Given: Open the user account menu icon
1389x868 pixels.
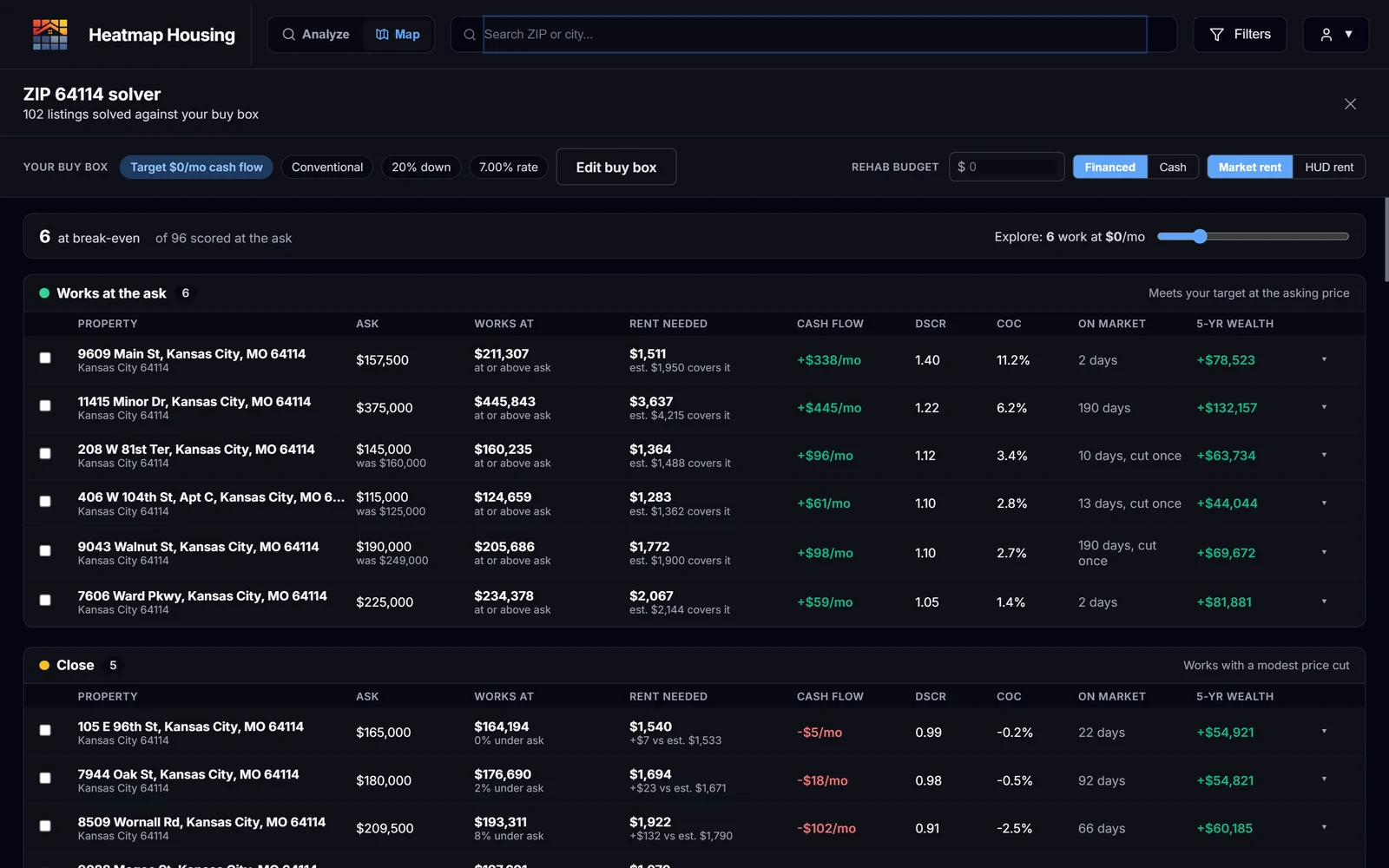Looking at the screenshot, I should point(1336,35).
